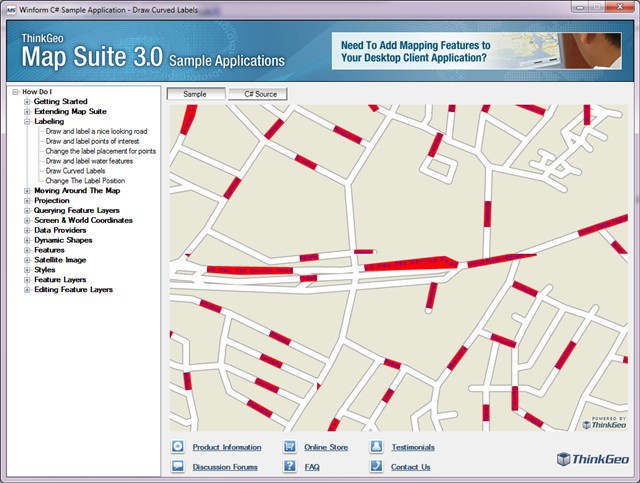Expand the Getting Started tree node

(x=27, y=102)
